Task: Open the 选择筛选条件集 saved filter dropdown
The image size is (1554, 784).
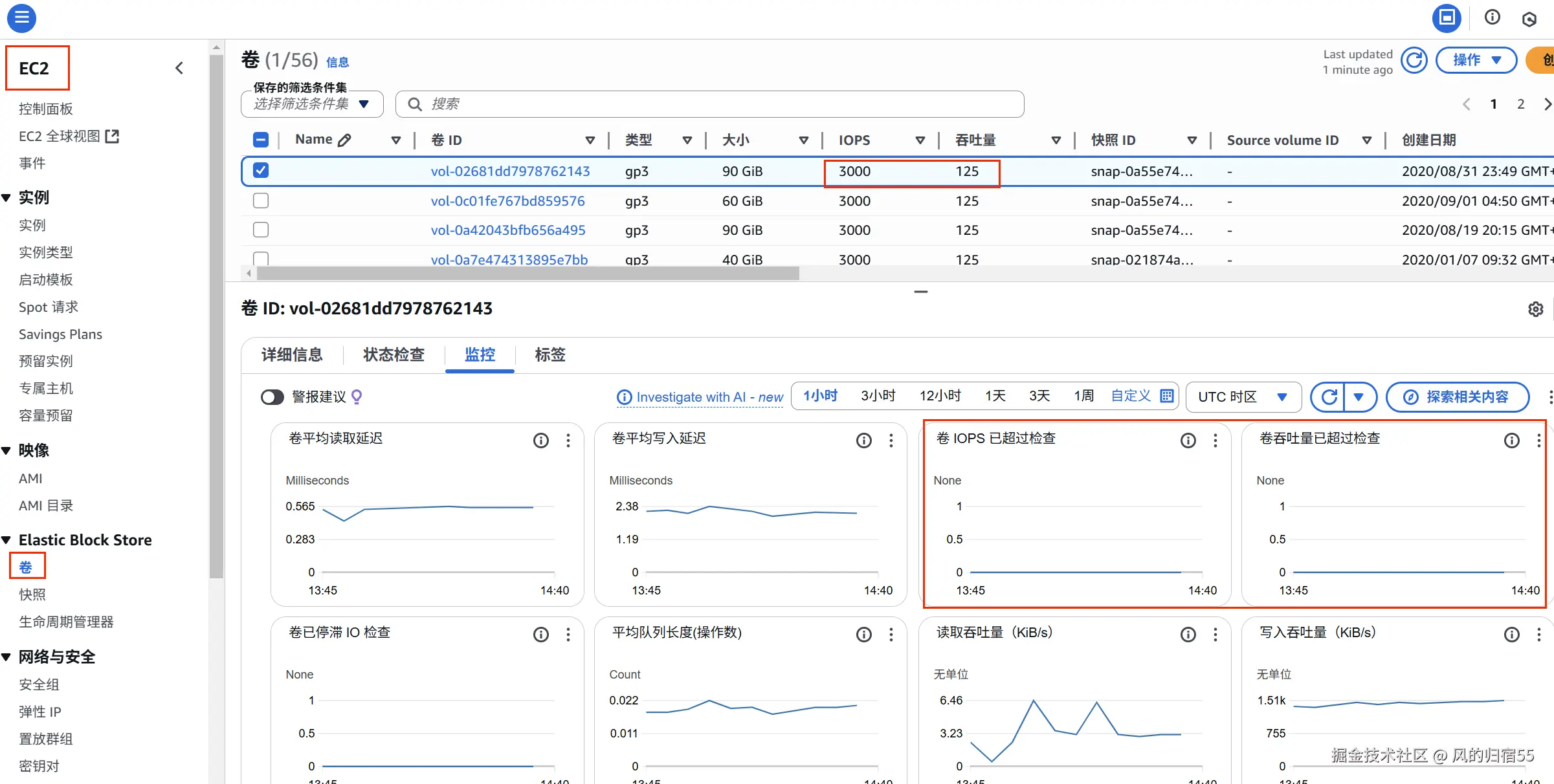Action: click(311, 104)
